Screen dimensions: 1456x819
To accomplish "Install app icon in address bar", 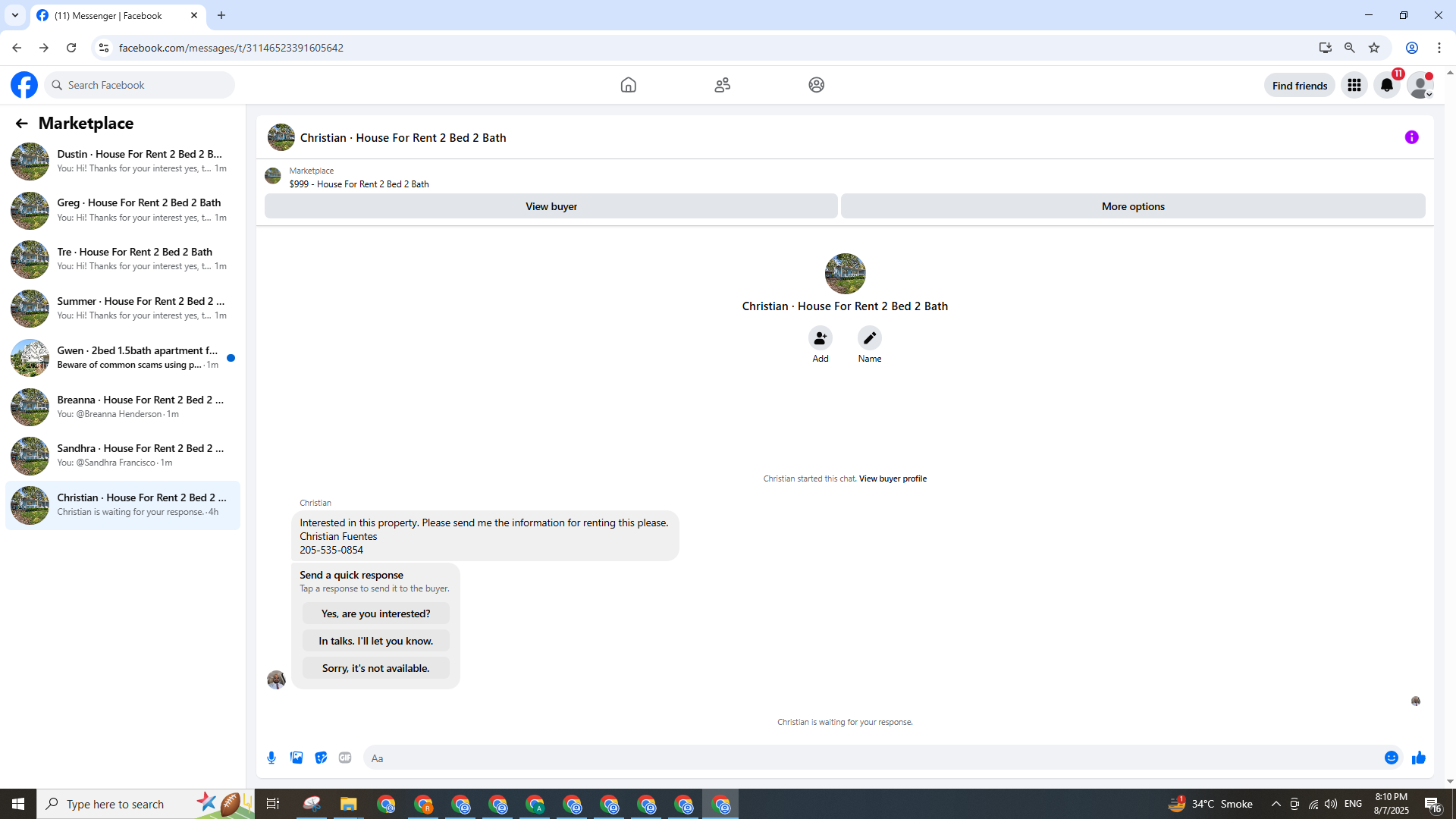I will [x=1325, y=48].
